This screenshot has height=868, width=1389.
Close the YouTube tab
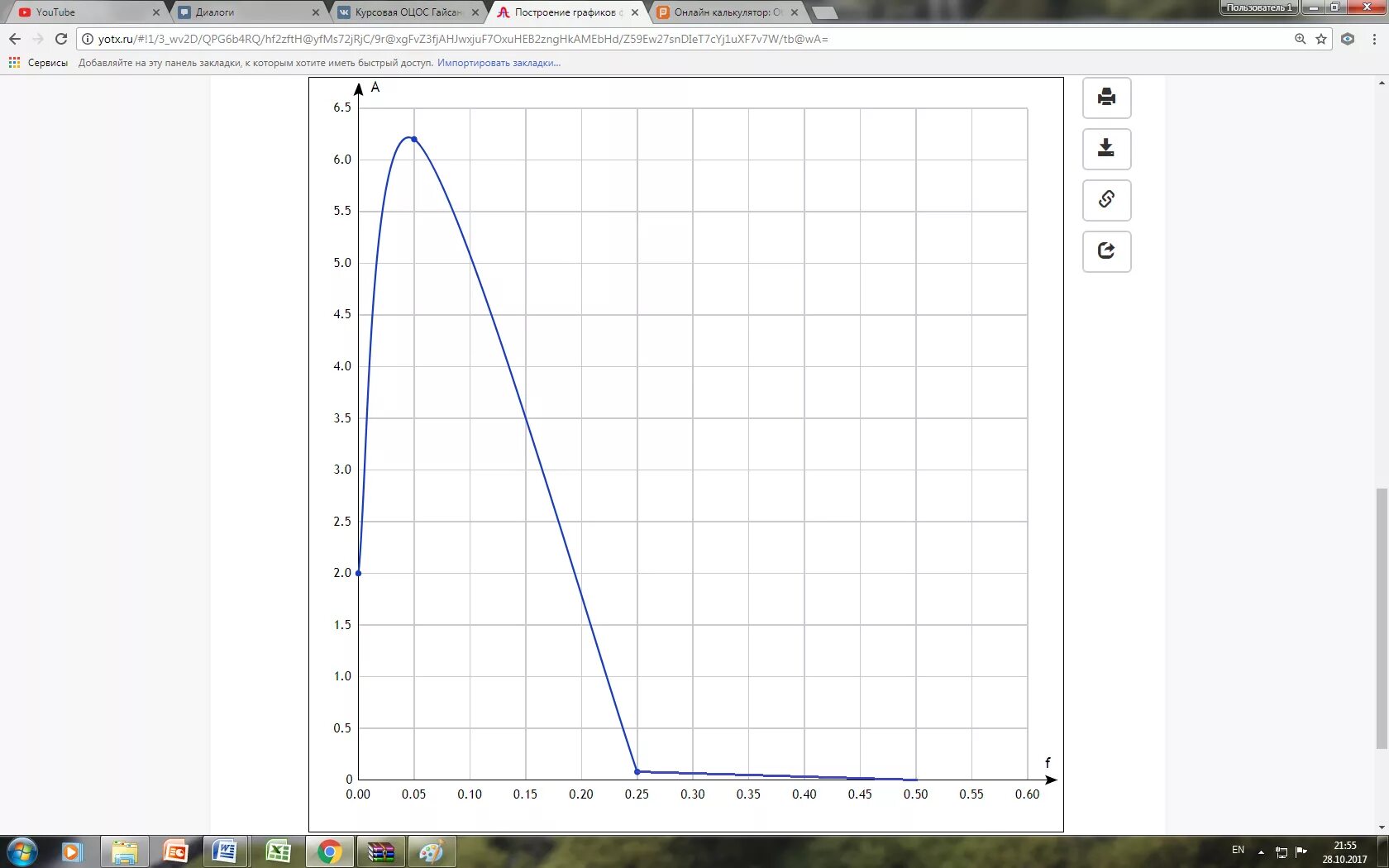[x=155, y=12]
